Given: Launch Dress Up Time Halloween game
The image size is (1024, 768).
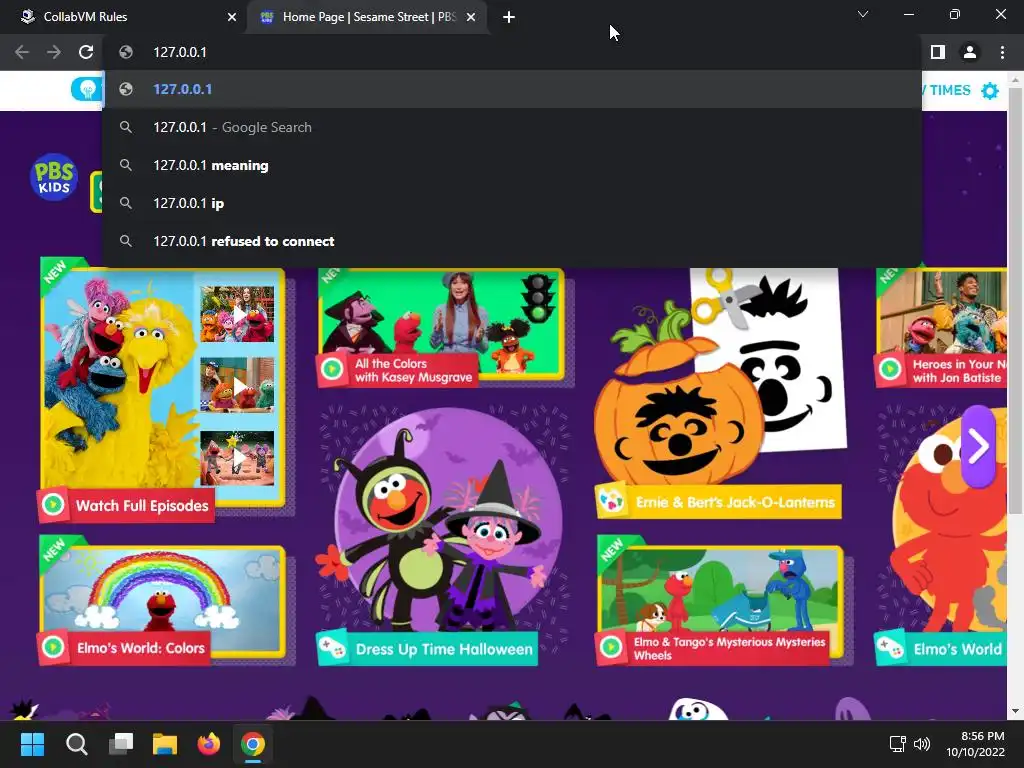Looking at the screenshot, I should click(x=441, y=536).
